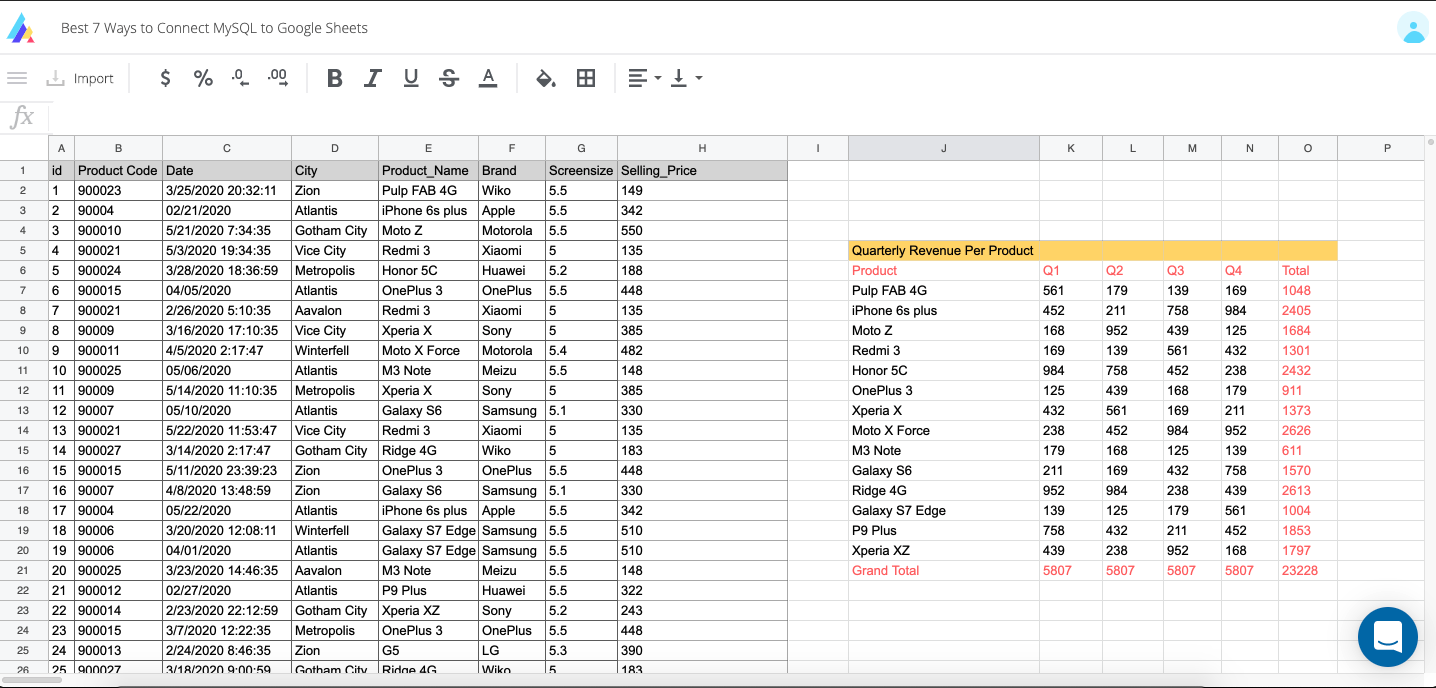1436x688 pixels.
Task: Select the 'Winterfell' cell in row 10
Action: pyautogui.click(x=335, y=350)
